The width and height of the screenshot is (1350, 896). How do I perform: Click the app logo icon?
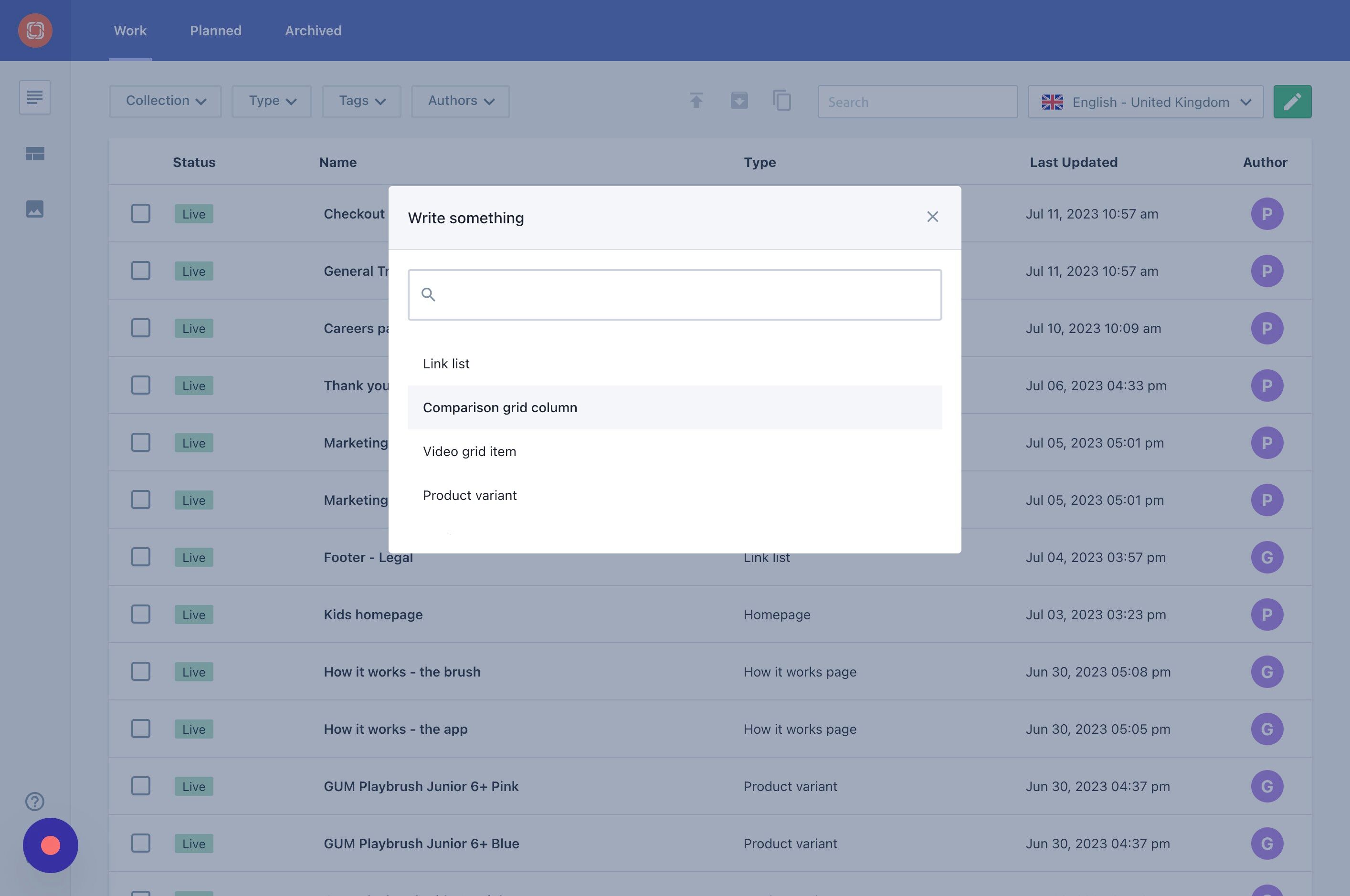35,30
